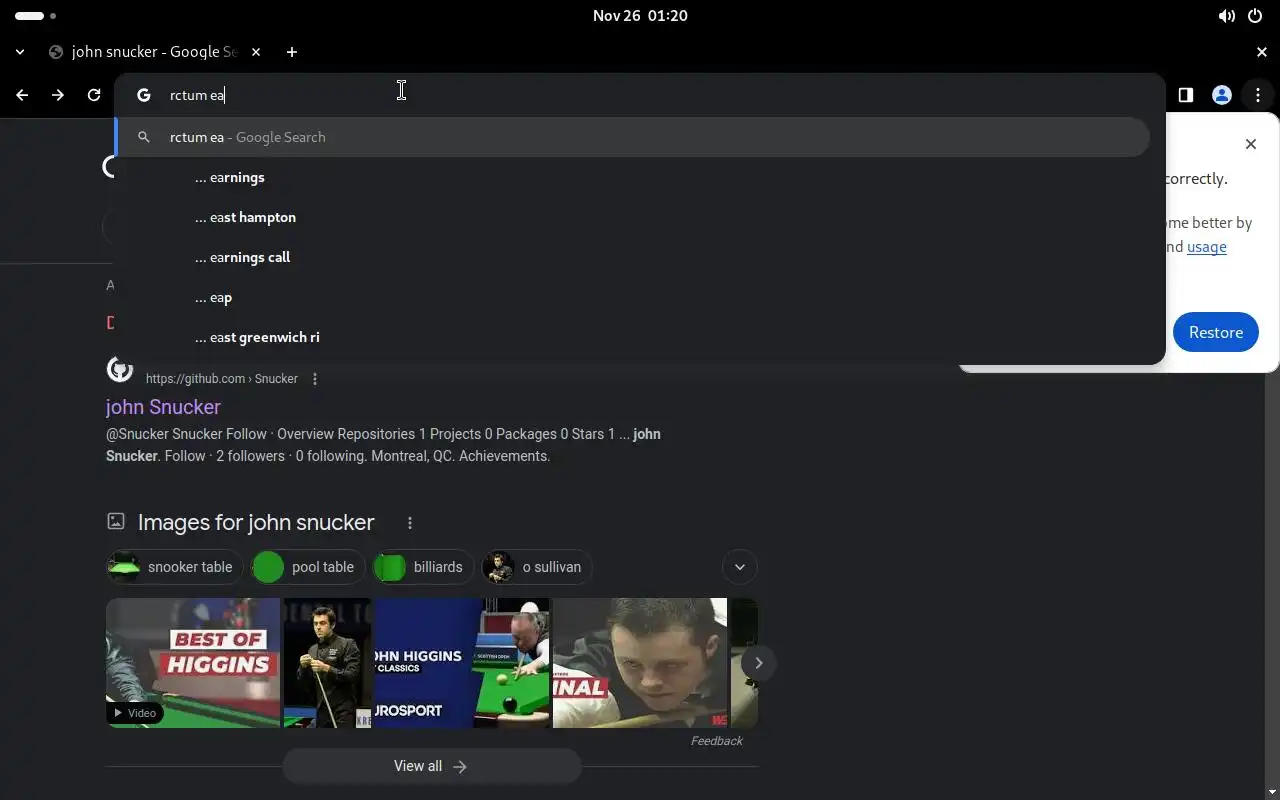Reload the current page
Image resolution: width=1280 pixels, height=800 pixels.
click(94, 95)
